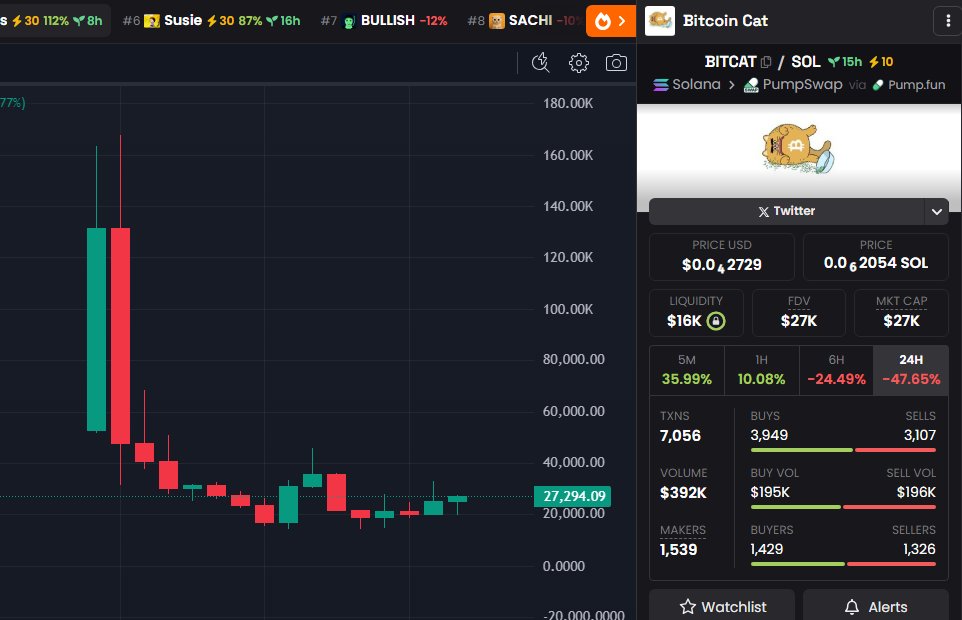Image resolution: width=962 pixels, height=620 pixels.
Task: Click the star icon on Watchlist
Action: click(688, 607)
